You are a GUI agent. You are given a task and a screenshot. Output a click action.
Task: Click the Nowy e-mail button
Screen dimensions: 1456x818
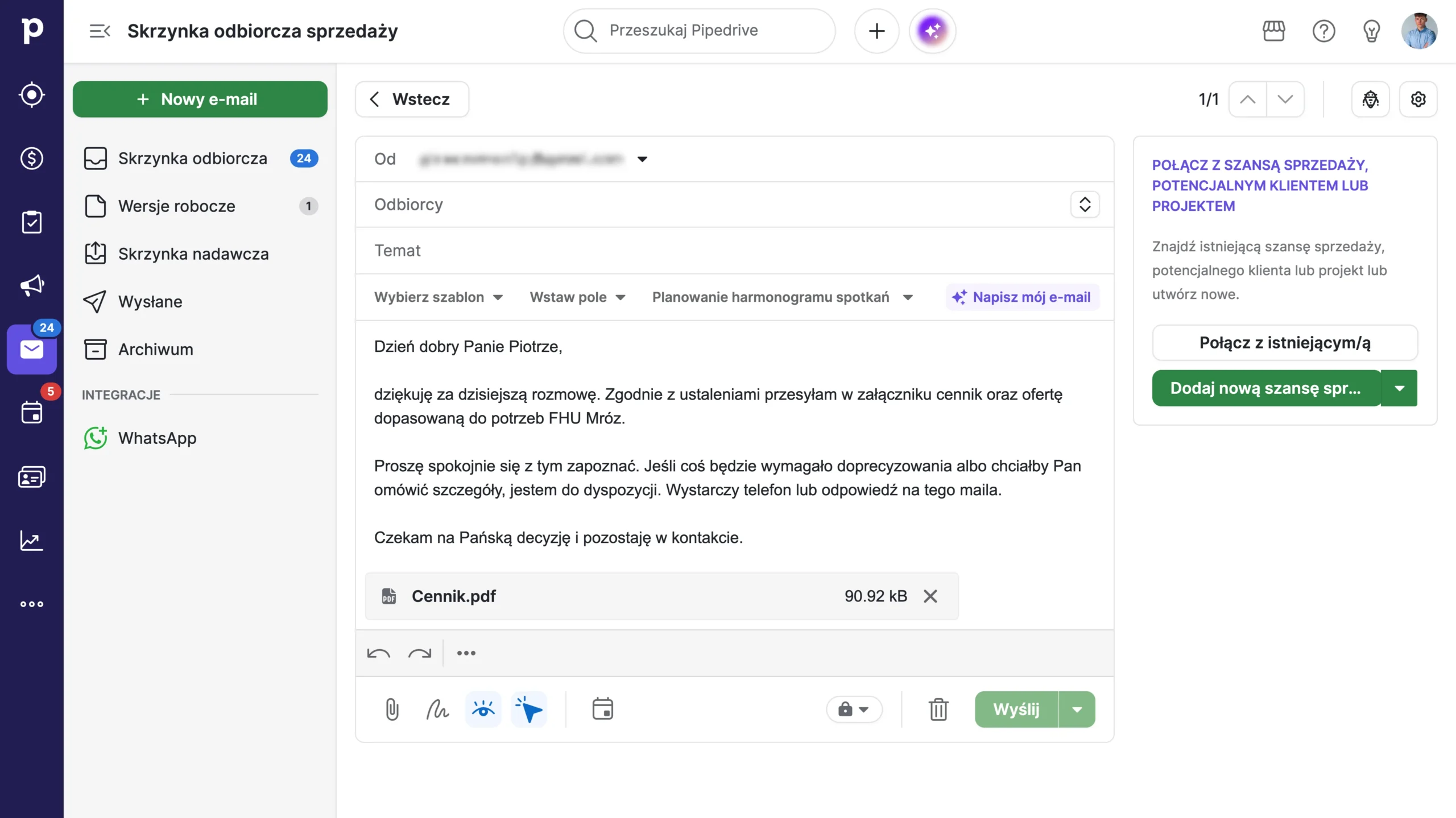click(x=200, y=99)
